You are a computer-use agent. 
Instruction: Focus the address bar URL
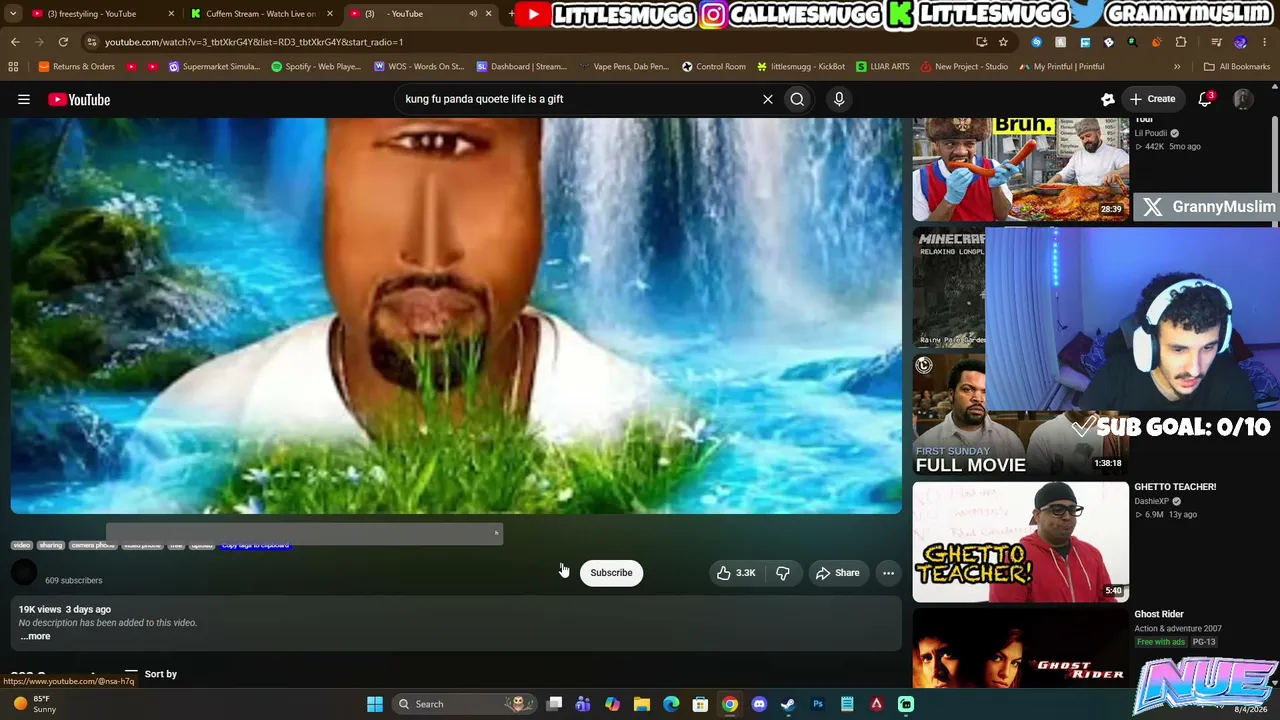[x=254, y=42]
